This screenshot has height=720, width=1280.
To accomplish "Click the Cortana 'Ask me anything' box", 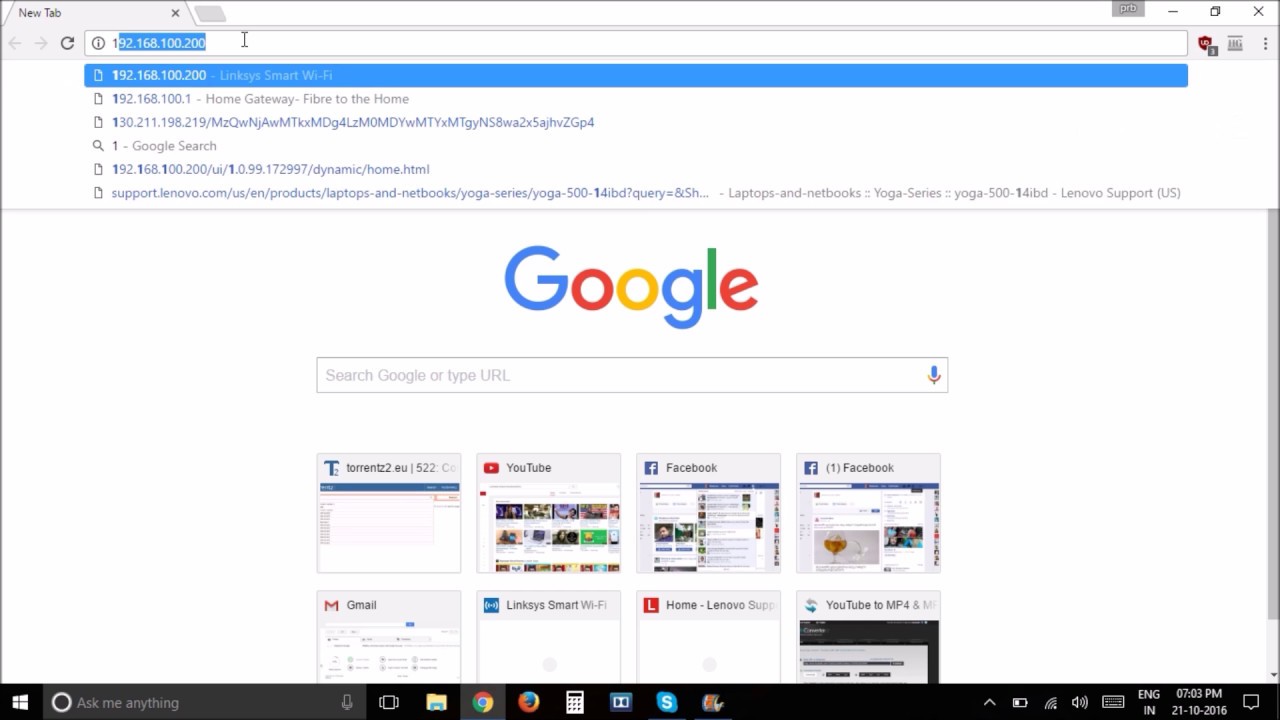I will (x=205, y=702).
